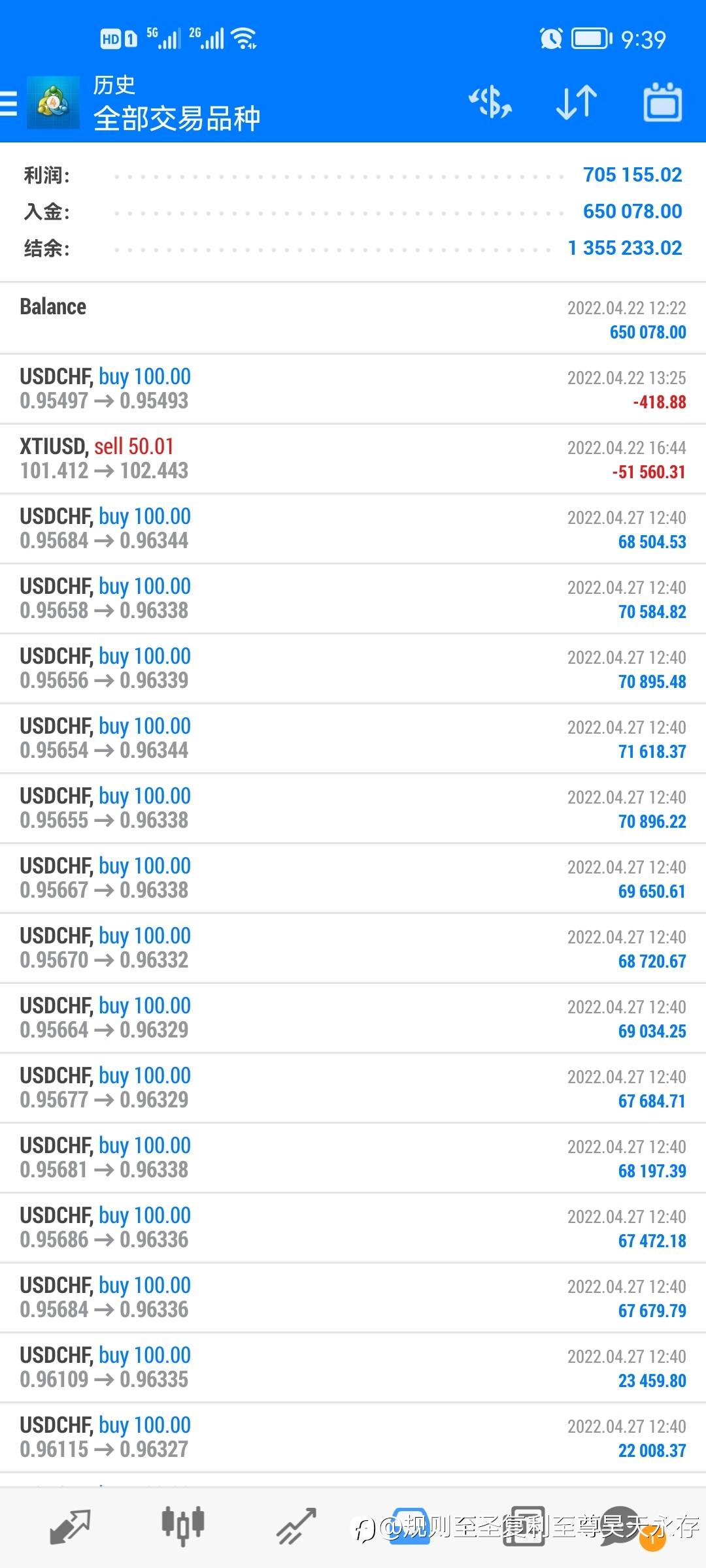Open the hamburger side menu
The width and height of the screenshot is (706, 1568).
(9, 103)
